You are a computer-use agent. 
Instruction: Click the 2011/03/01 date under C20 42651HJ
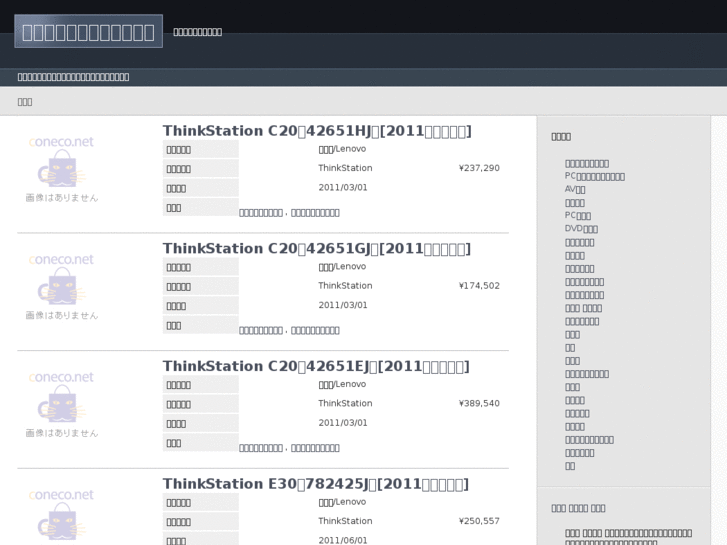pyautogui.click(x=343, y=187)
